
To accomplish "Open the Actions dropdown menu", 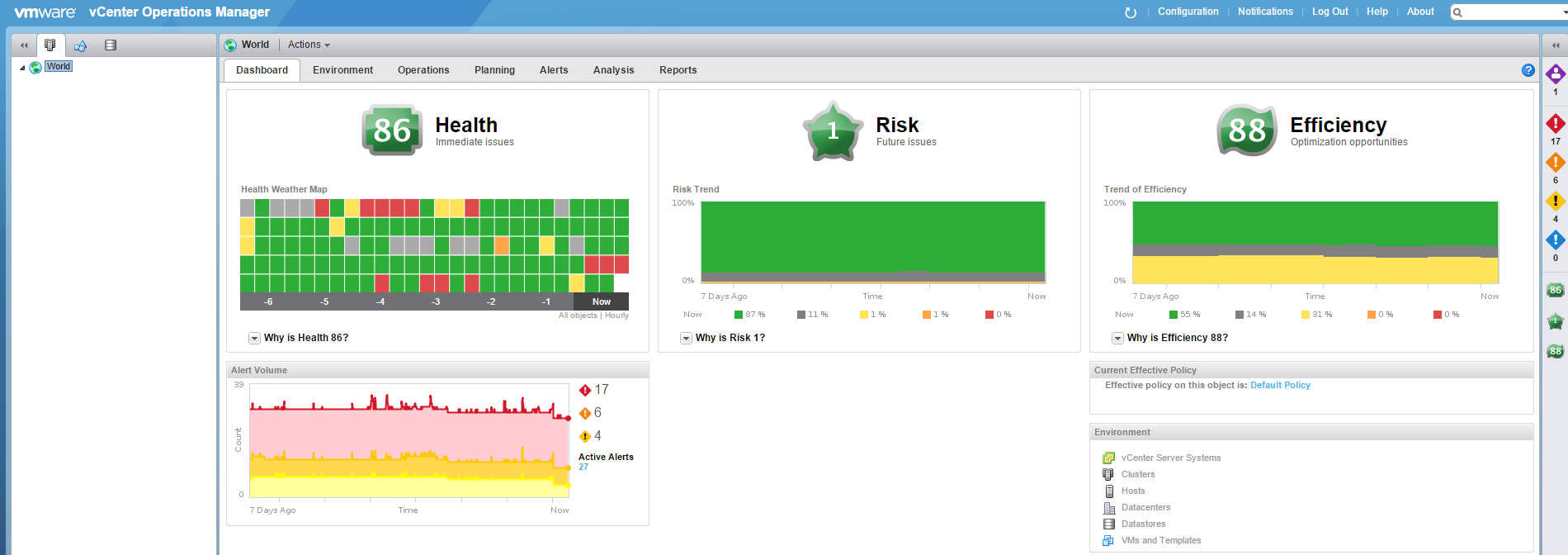I will point(309,45).
